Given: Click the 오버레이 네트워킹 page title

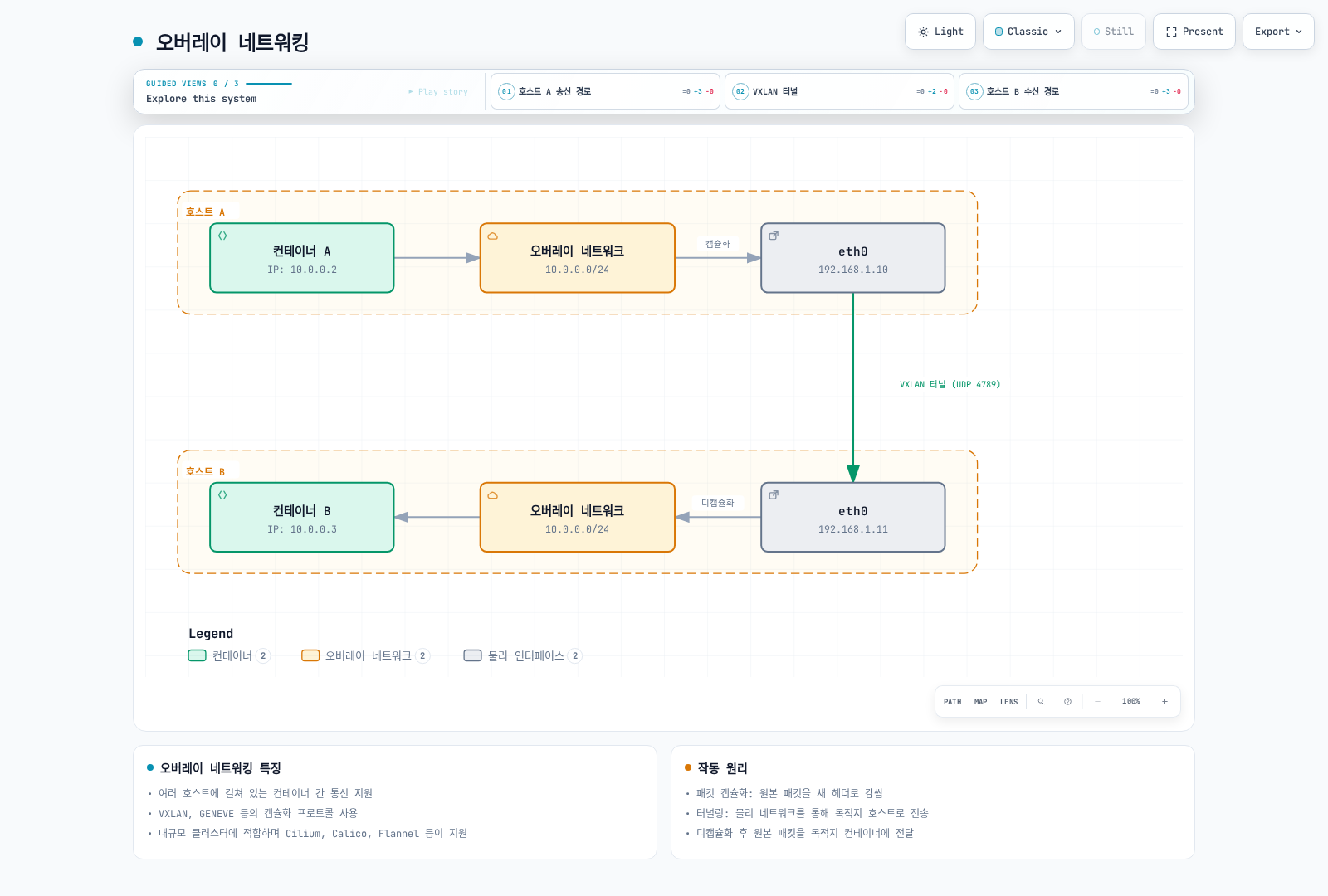Looking at the screenshot, I should 232,42.
